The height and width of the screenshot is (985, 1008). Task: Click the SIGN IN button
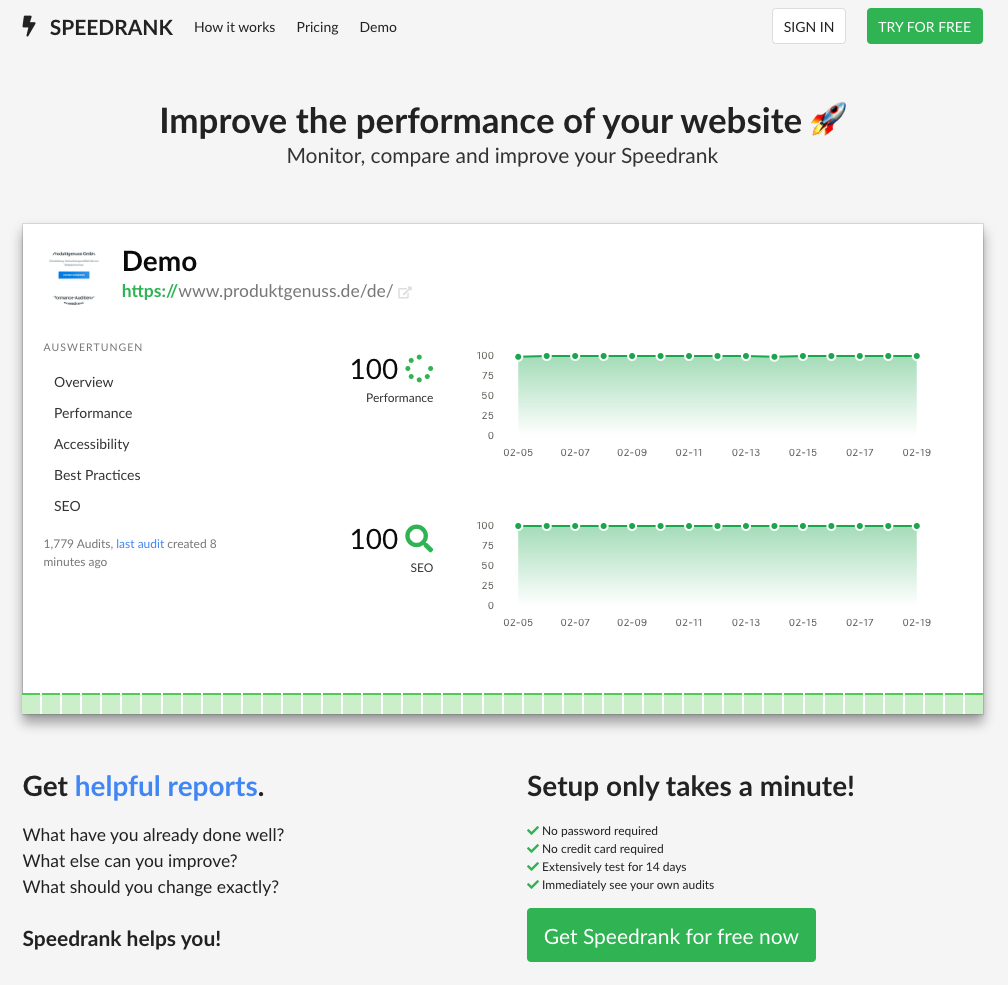(809, 26)
